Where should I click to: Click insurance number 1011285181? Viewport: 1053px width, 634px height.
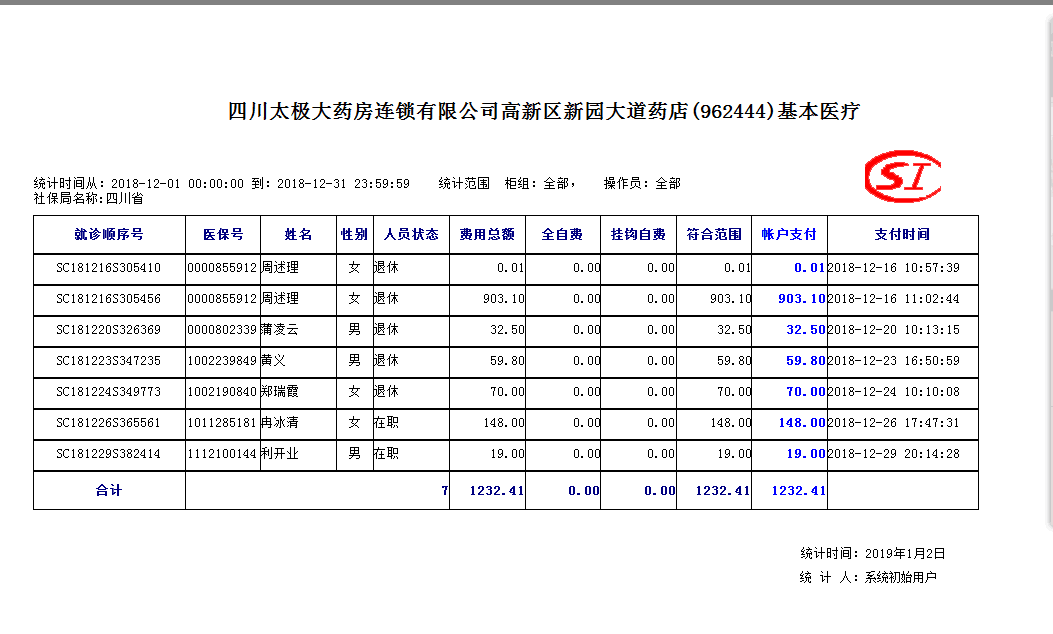(x=222, y=422)
